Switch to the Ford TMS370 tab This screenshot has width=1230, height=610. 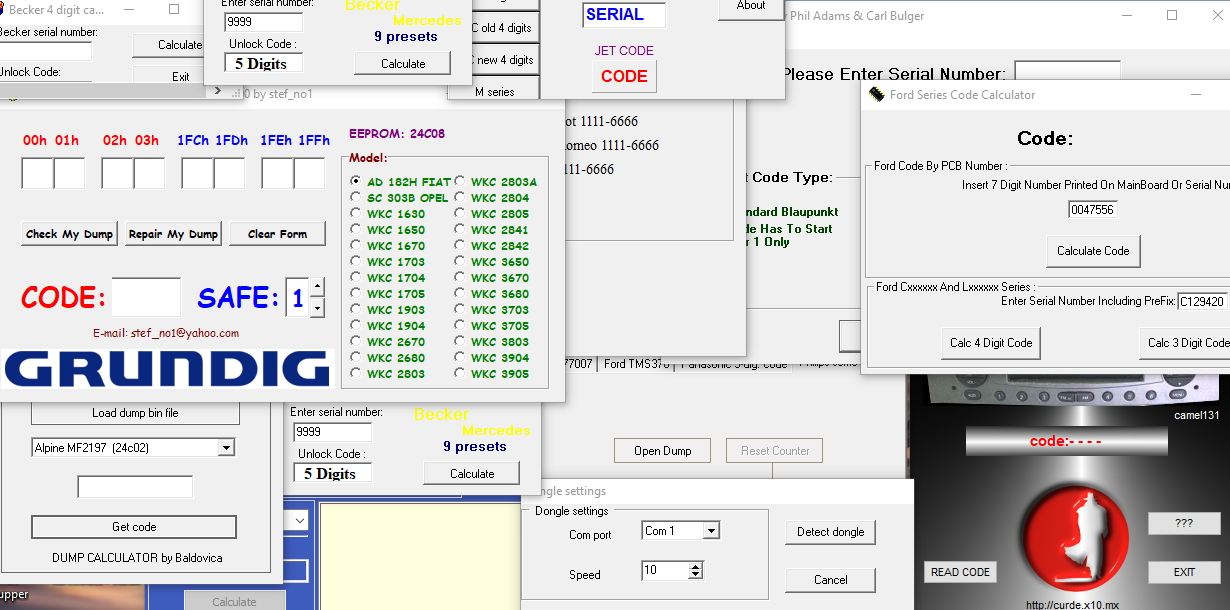[x=636, y=364]
